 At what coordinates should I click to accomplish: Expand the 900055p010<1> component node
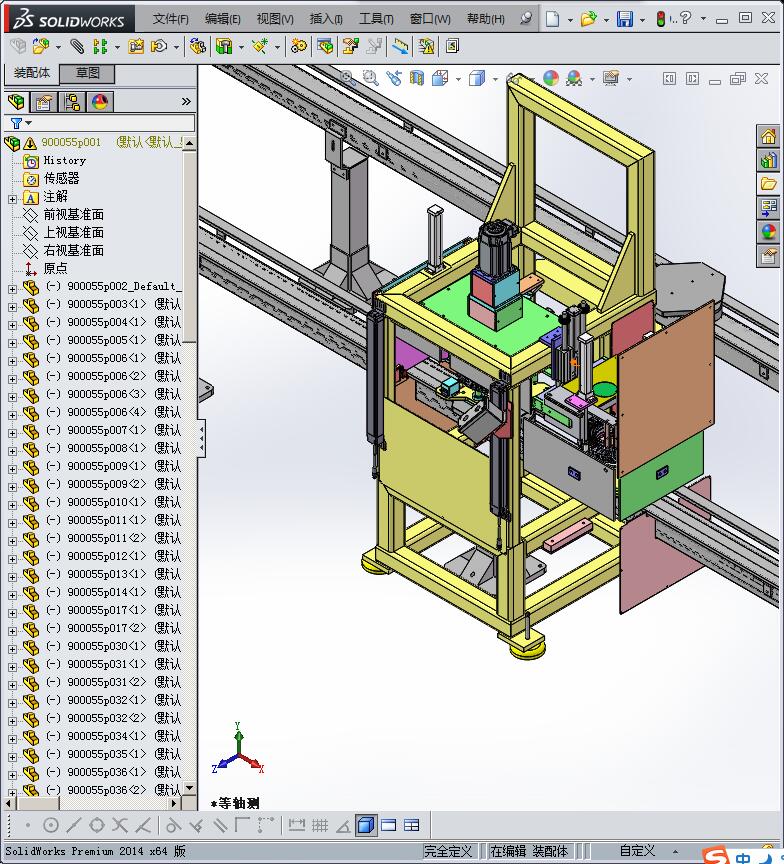click(13, 505)
